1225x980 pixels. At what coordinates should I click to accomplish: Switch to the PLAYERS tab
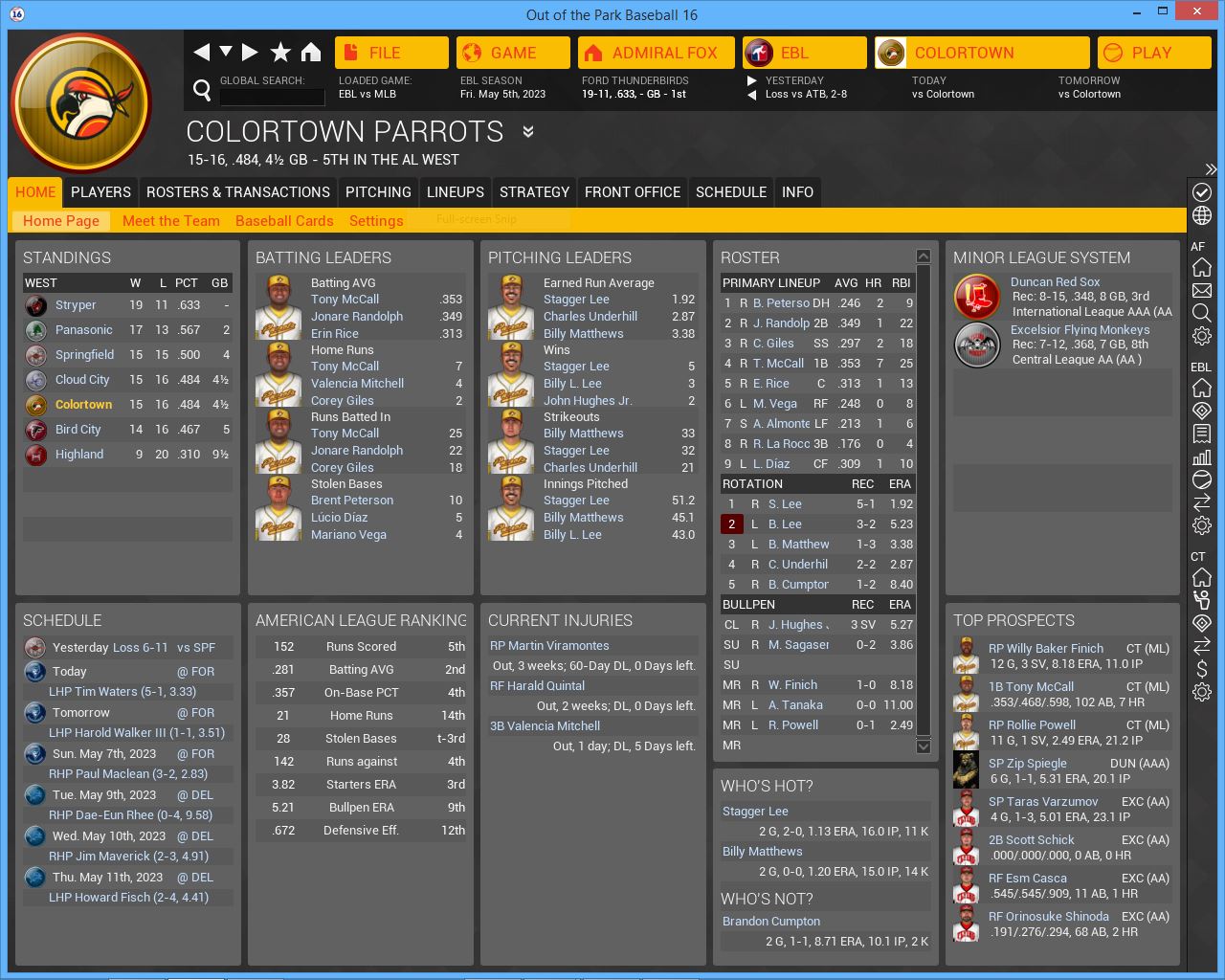[100, 192]
